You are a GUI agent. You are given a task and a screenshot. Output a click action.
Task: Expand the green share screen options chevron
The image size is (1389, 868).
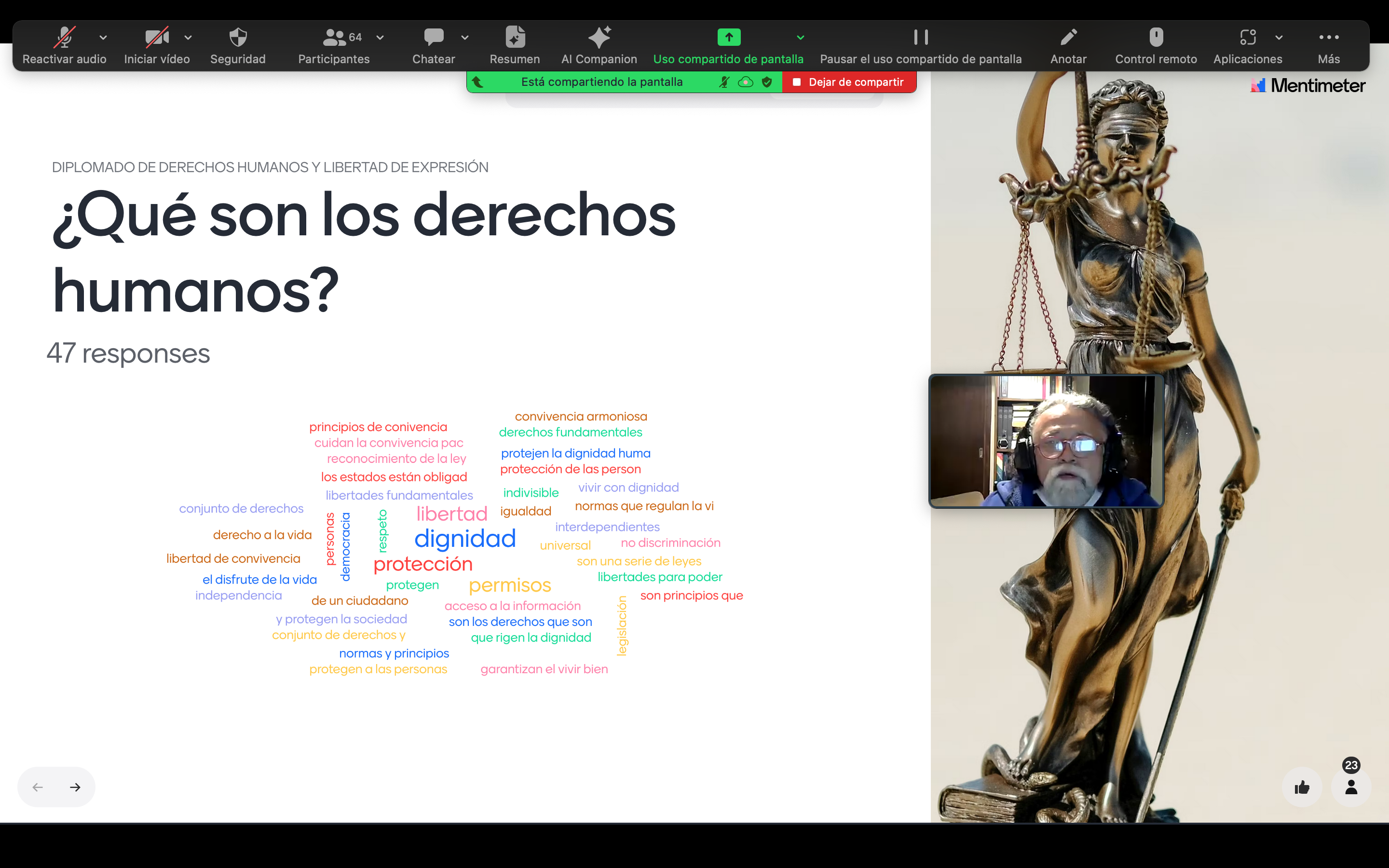800,38
